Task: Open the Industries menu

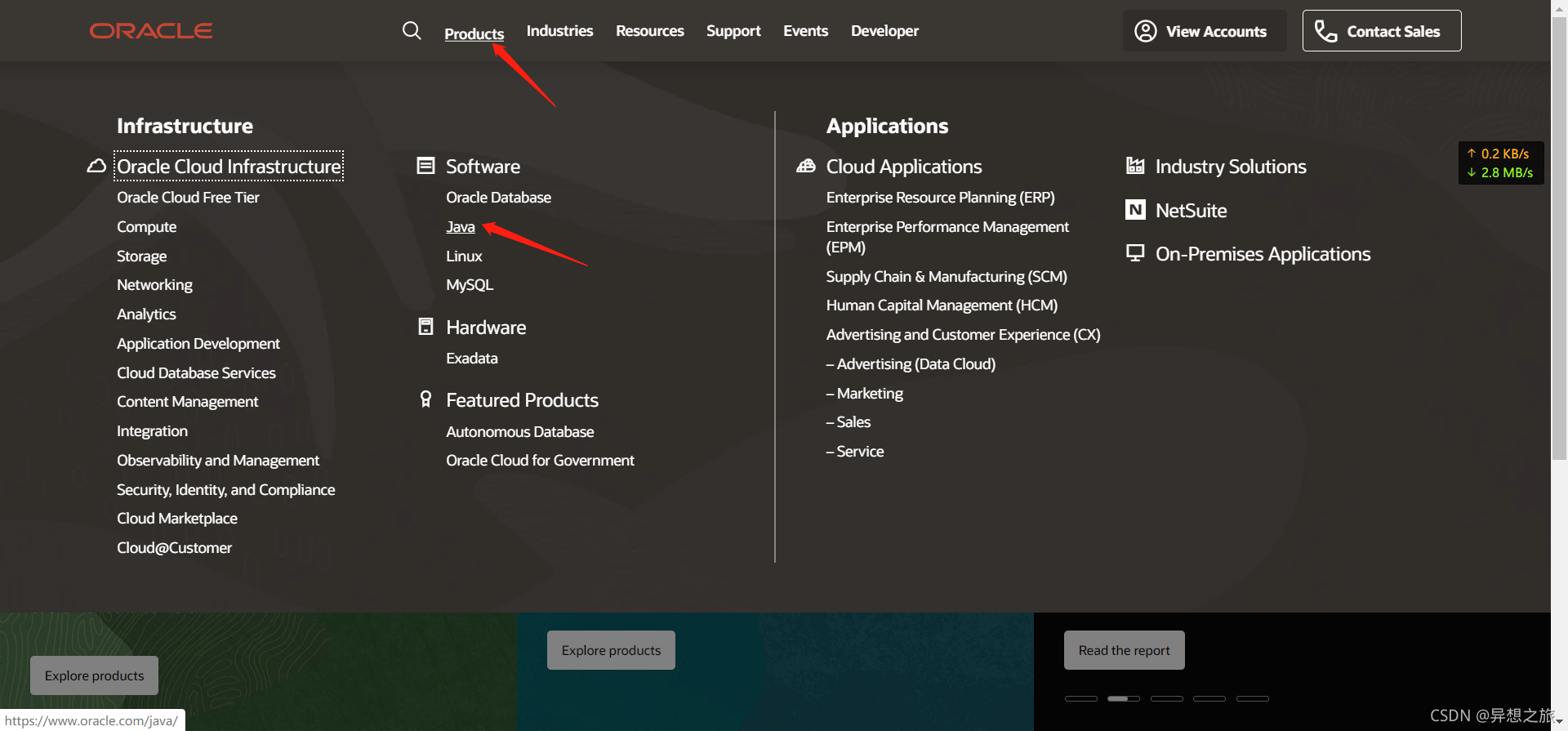Action: pyautogui.click(x=559, y=31)
